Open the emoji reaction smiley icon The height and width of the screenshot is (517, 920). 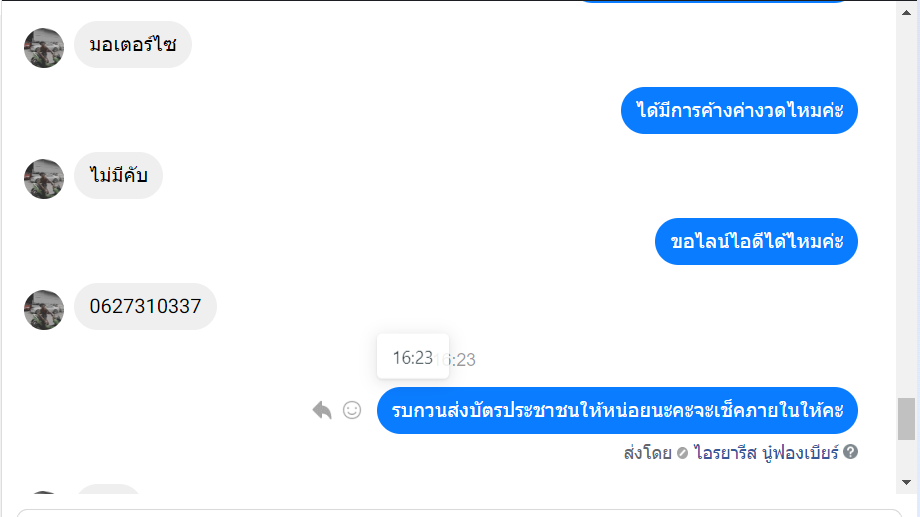(x=352, y=410)
